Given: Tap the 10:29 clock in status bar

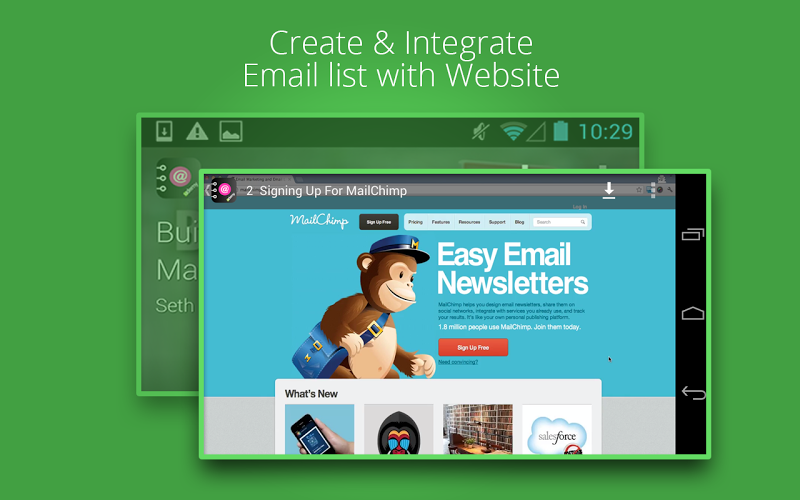Looking at the screenshot, I should (x=606, y=132).
